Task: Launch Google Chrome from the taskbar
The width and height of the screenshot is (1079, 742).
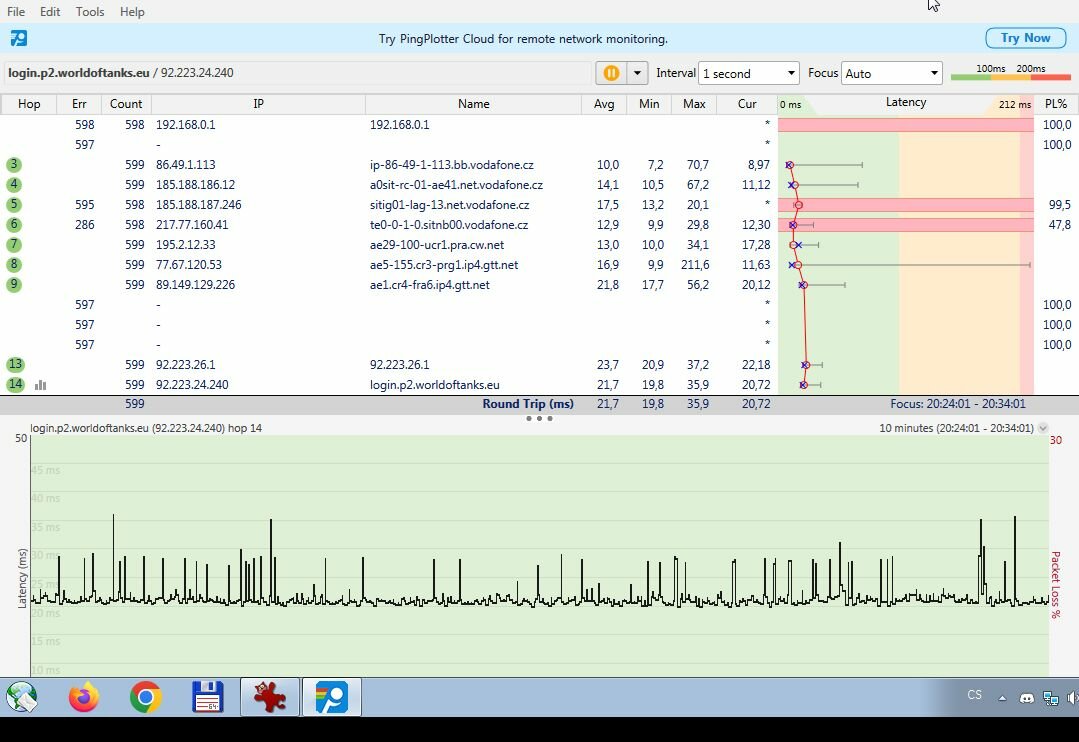Action: point(146,697)
